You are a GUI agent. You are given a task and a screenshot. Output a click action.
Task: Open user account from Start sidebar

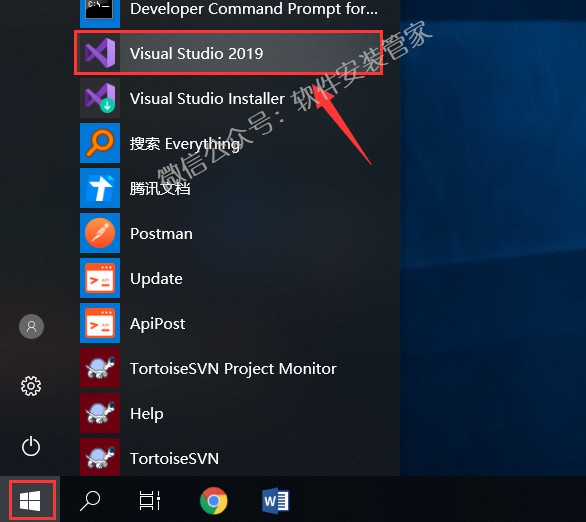[x=31, y=326]
